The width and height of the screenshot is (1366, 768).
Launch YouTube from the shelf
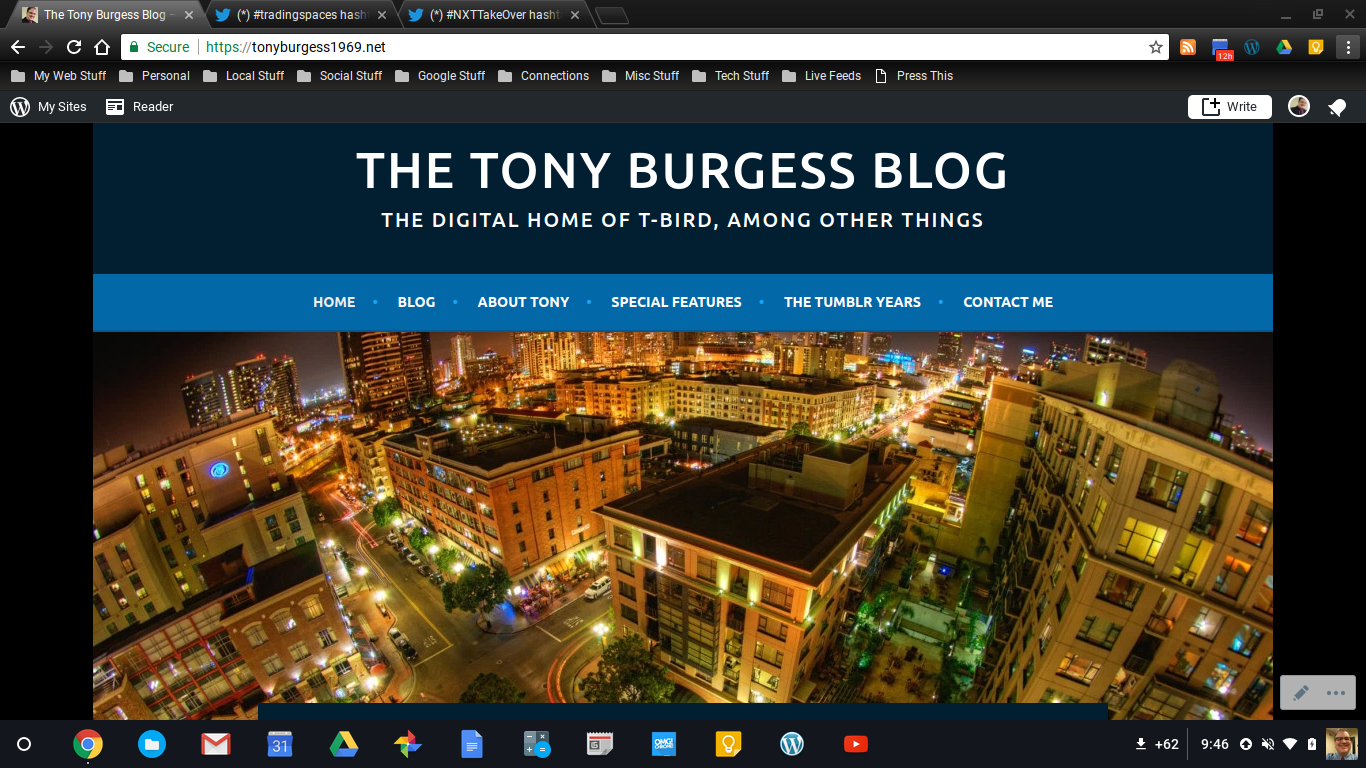(855, 744)
